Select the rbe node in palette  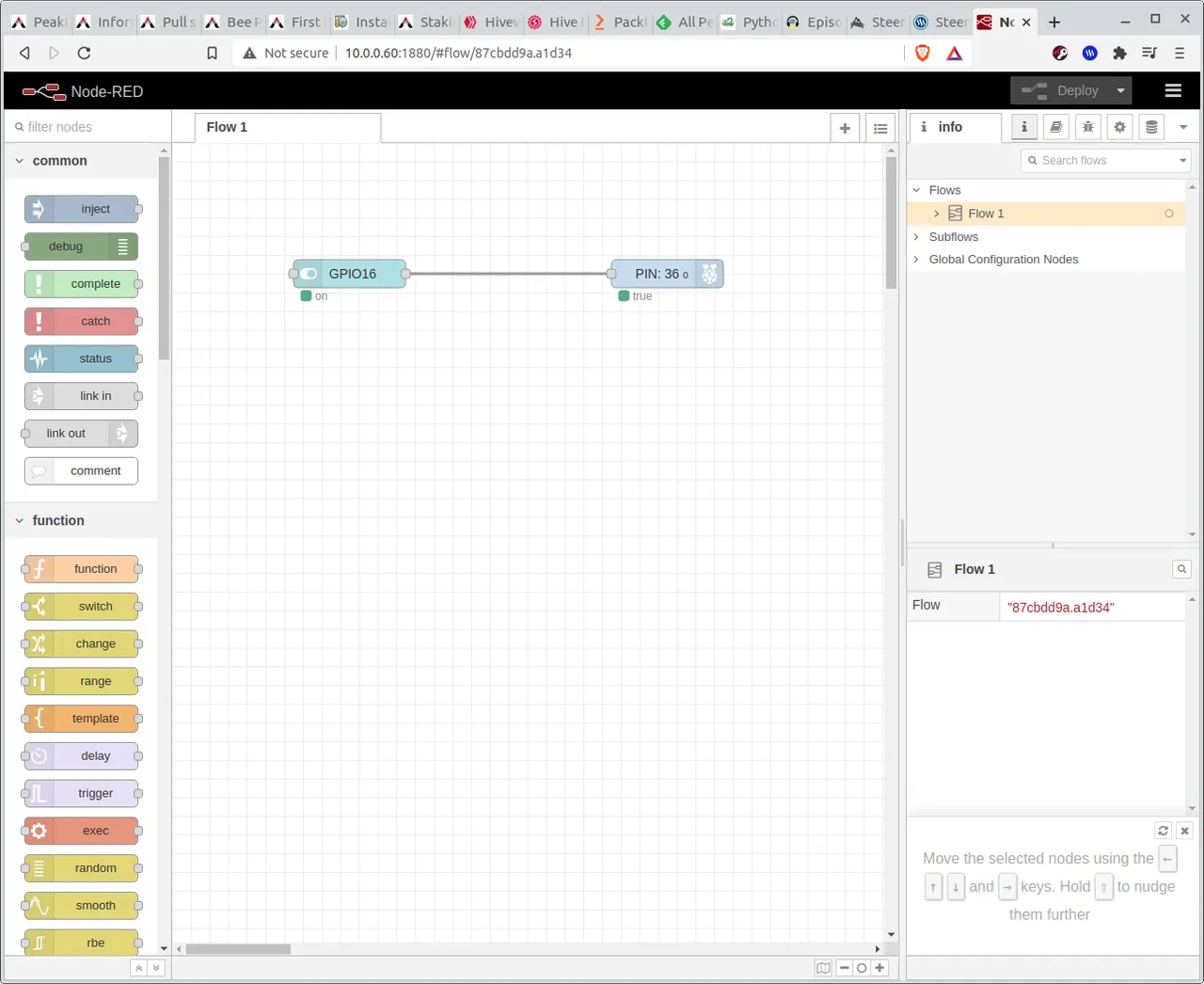[x=82, y=943]
